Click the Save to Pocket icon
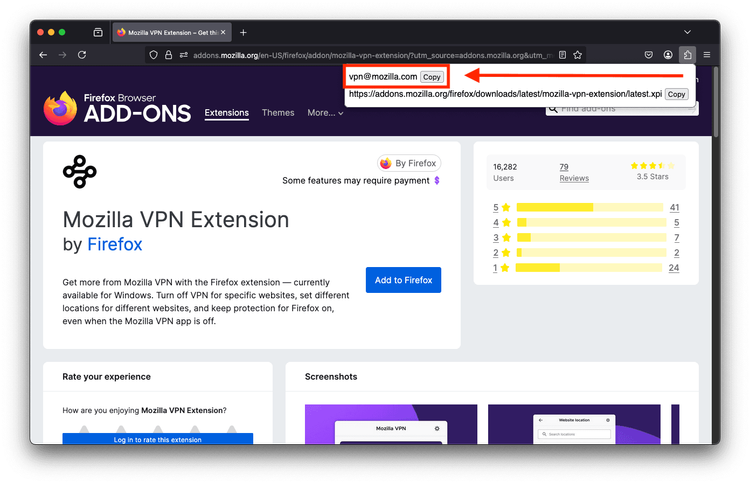The image size is (750, 484). click(648, 54)
